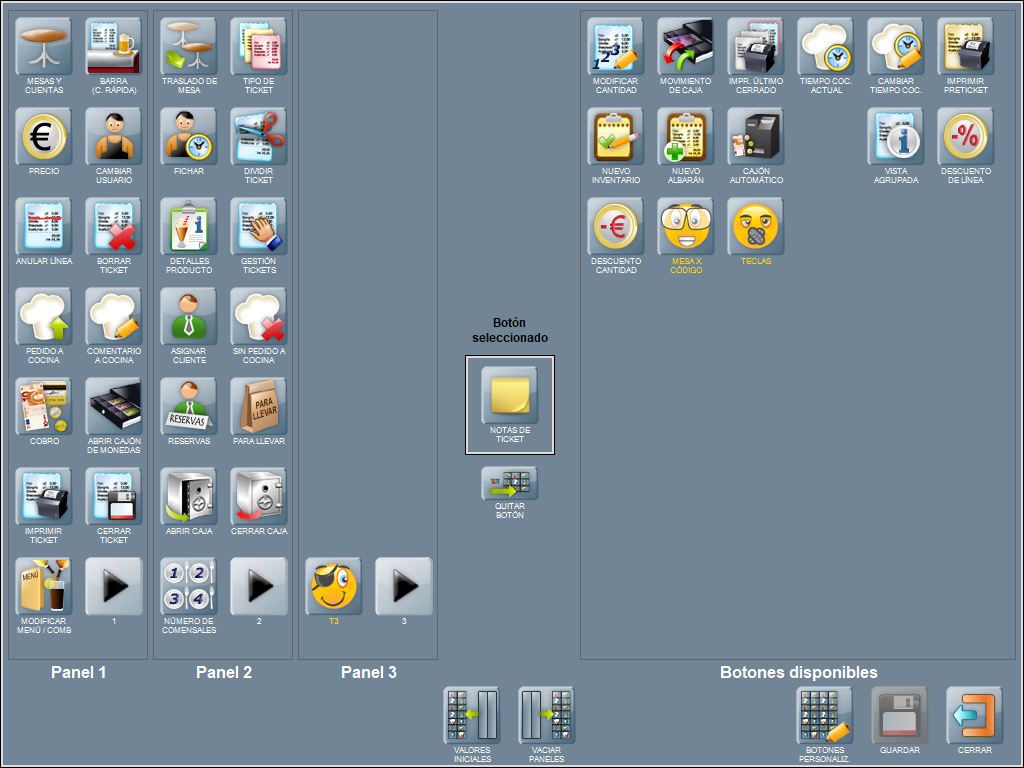Click the Reservas icon in Panel 2
1024x768 pixels.
coord(189,406)
